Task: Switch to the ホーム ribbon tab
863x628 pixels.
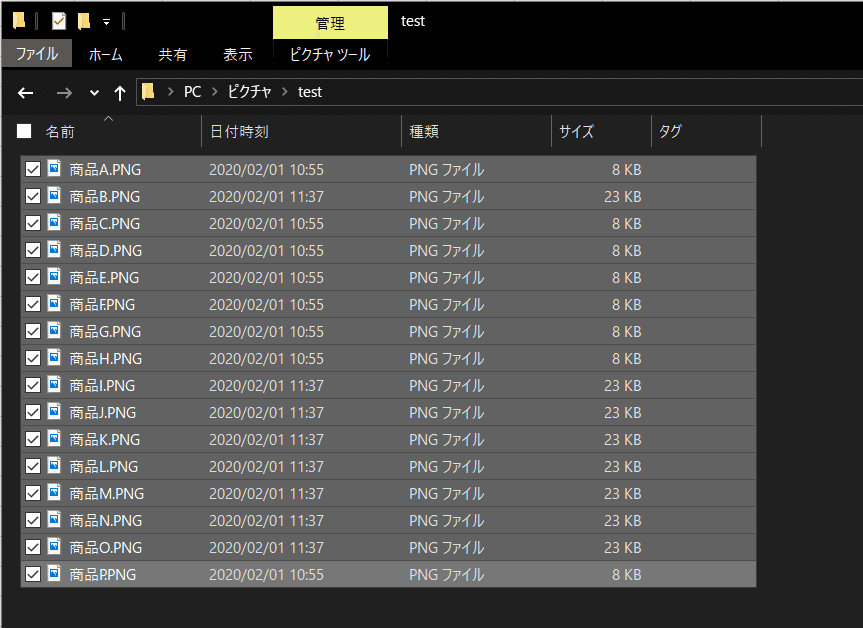Action: [x=106, y=54]
